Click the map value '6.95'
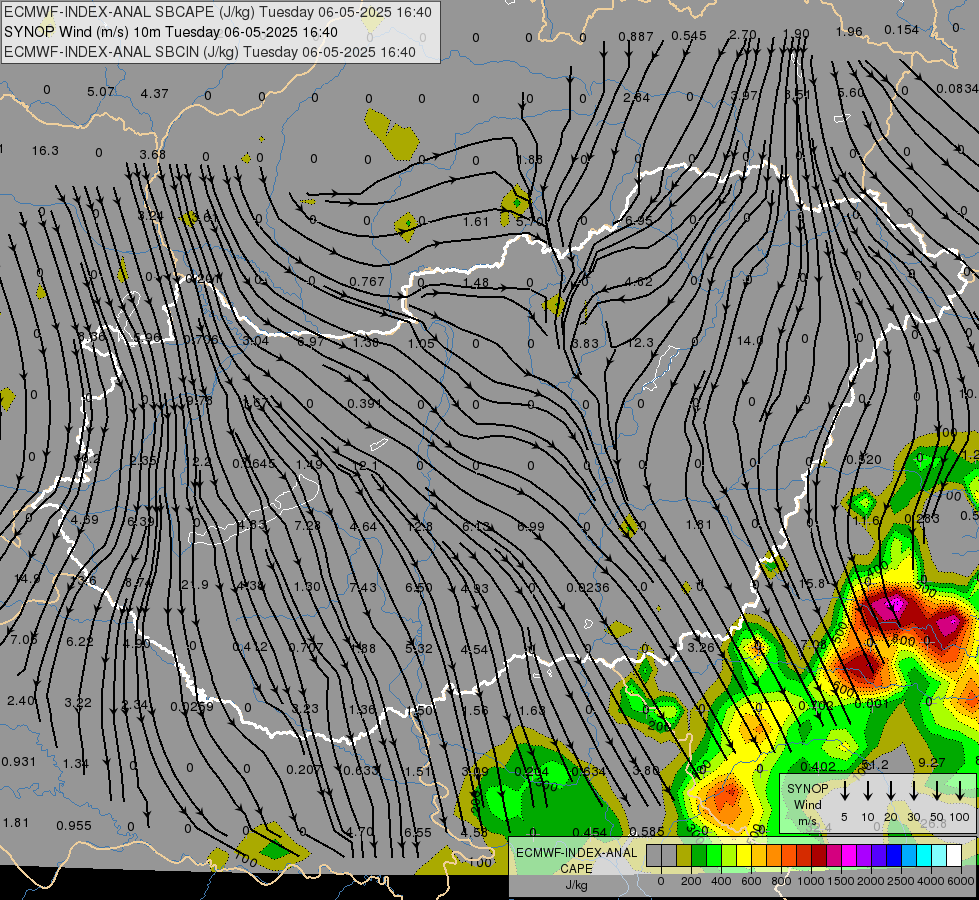 (639, 220)
